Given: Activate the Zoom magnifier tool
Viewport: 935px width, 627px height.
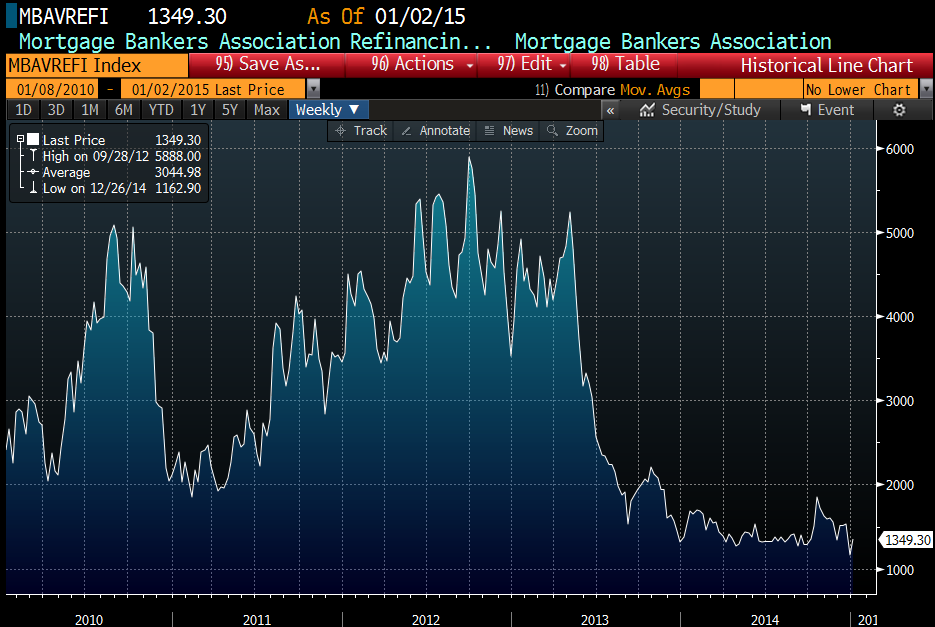Looking at the screenshot, I should click(571, 131).
